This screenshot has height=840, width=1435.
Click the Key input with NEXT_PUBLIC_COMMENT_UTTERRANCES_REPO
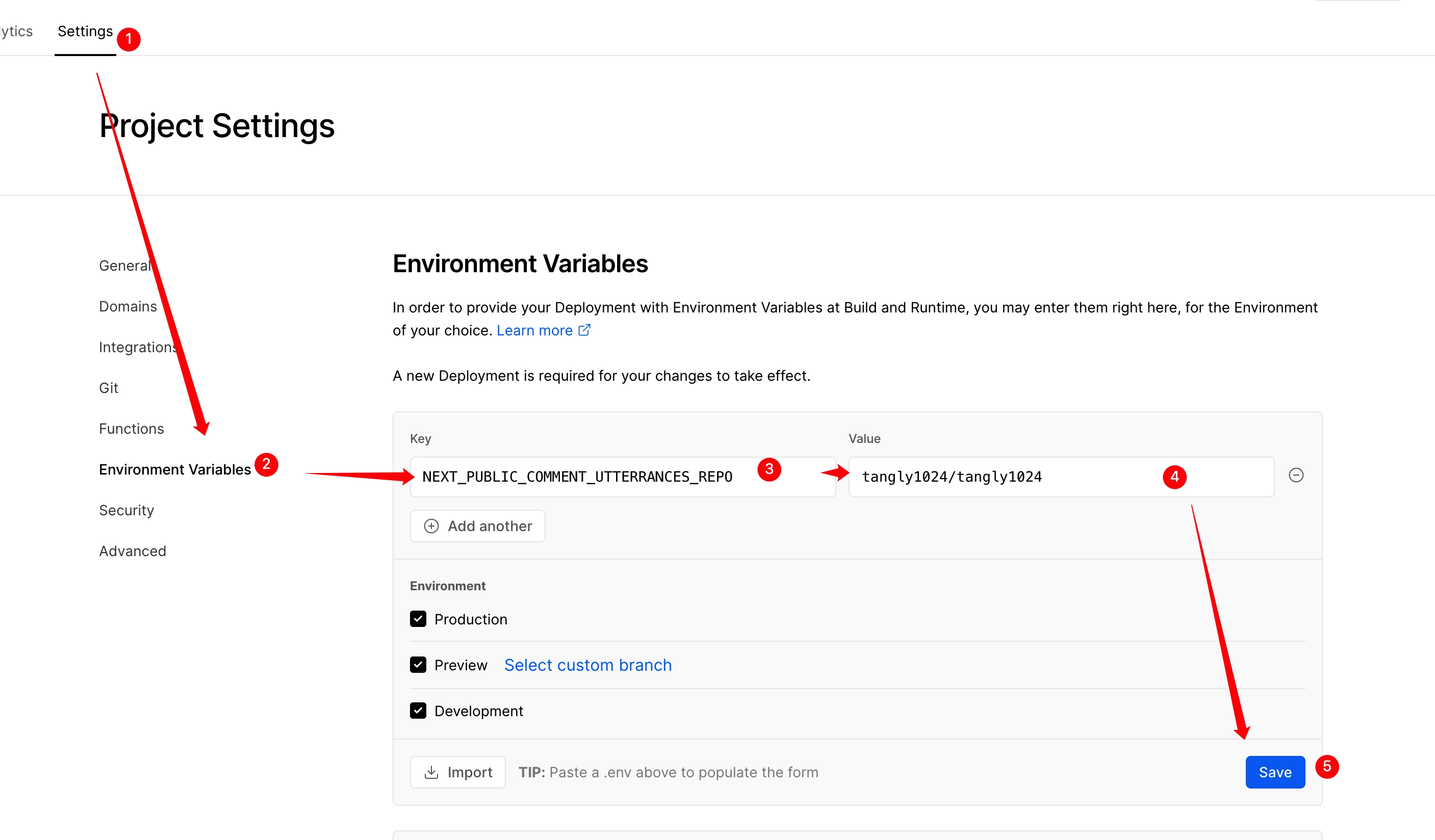click(x=623, y=477)
